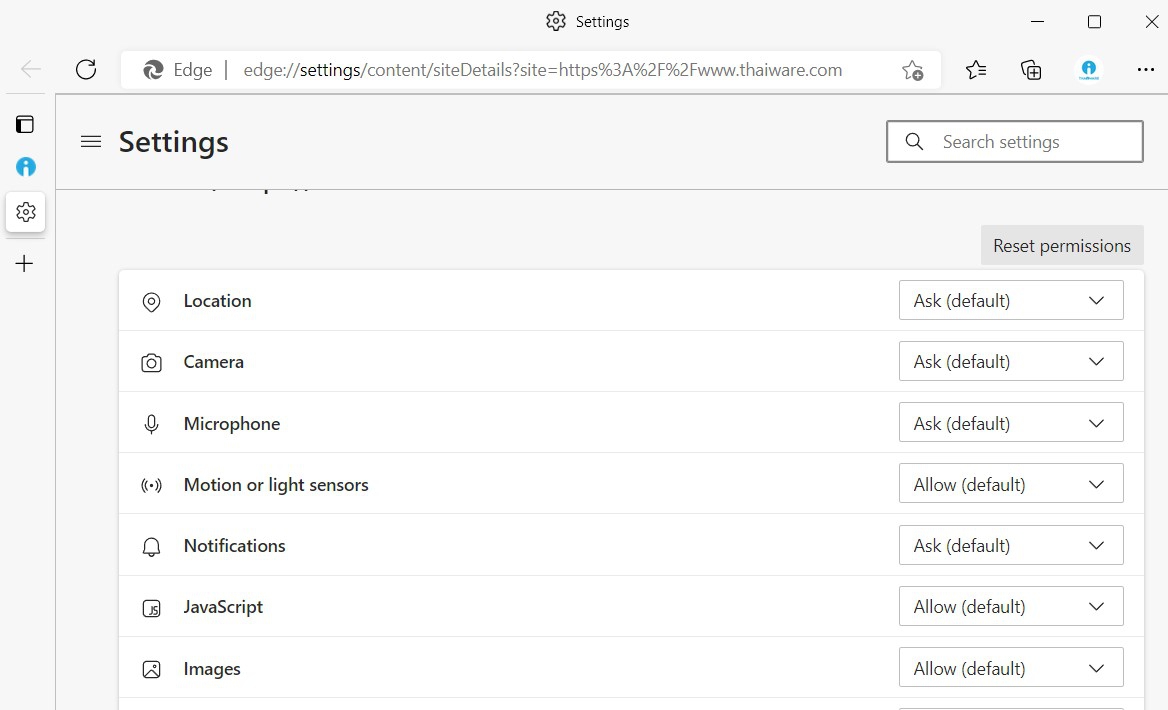Open the Notifications permission dropdown
This screenshot has height=710, width=1168.
1010,546
